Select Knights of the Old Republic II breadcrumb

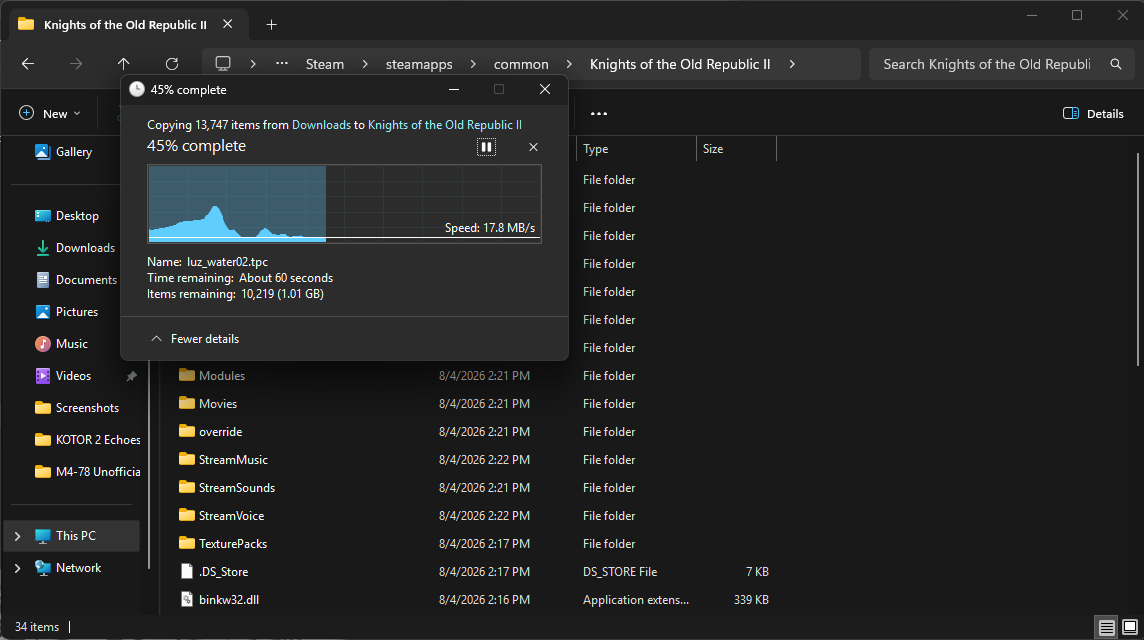tap(679, 64)
